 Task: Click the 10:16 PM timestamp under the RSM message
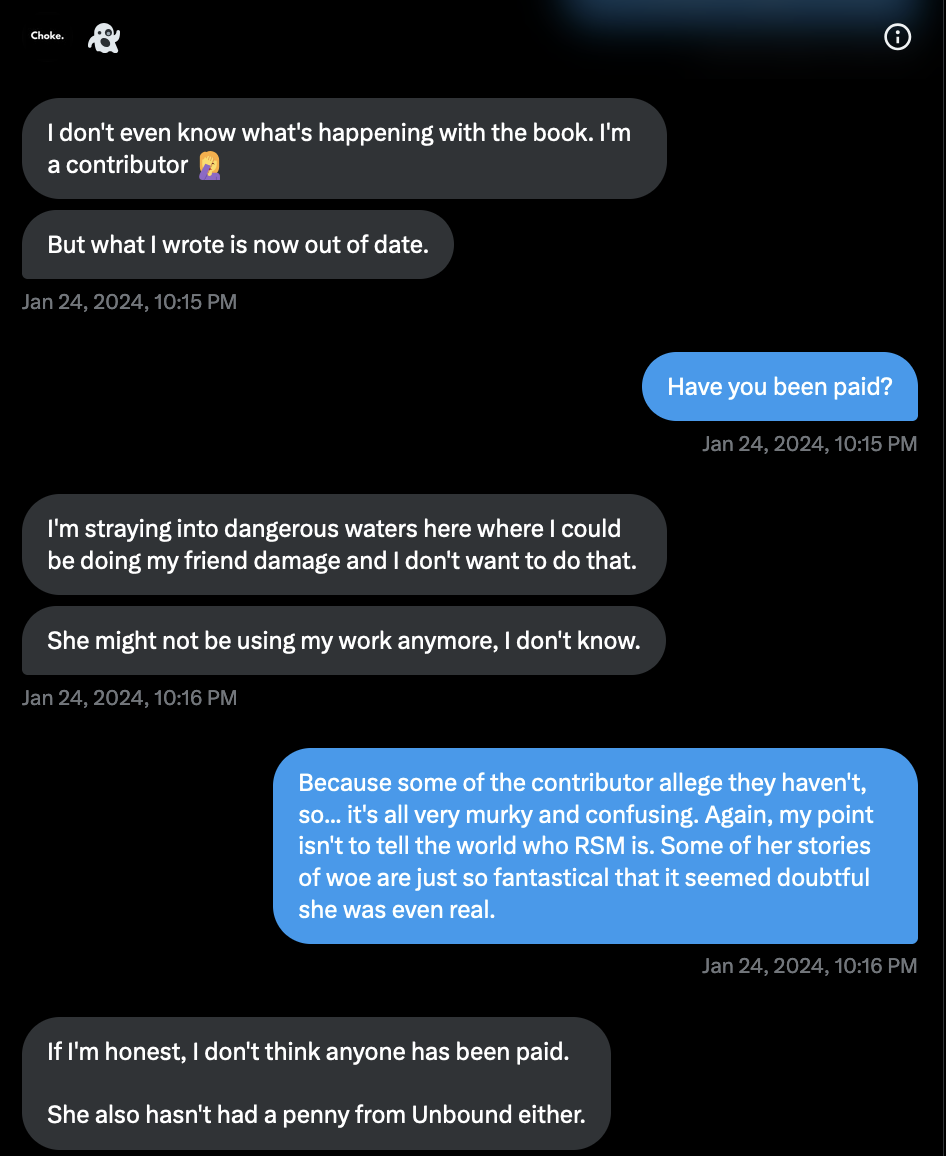[809, 965]
